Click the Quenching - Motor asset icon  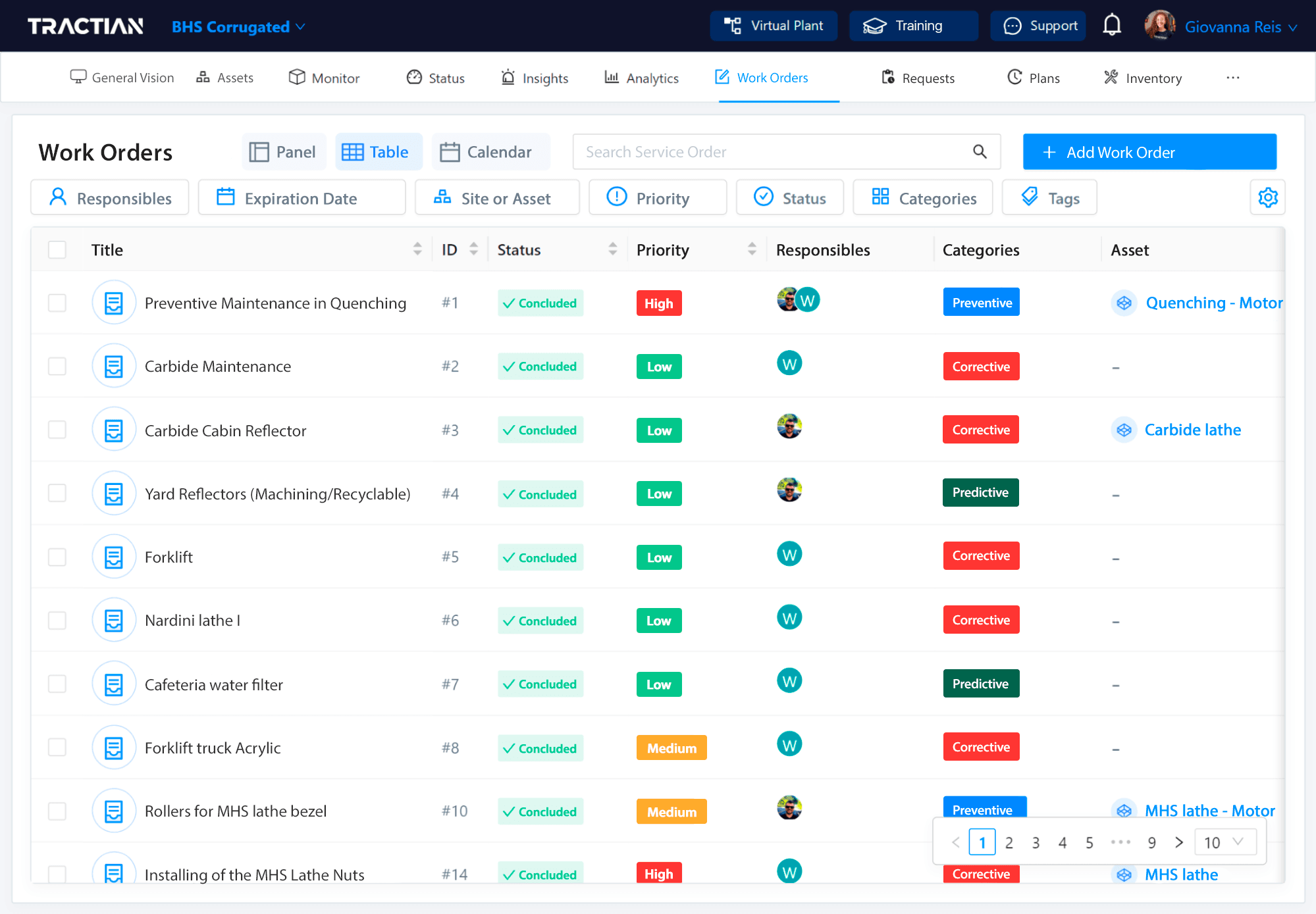point(1124,303)
